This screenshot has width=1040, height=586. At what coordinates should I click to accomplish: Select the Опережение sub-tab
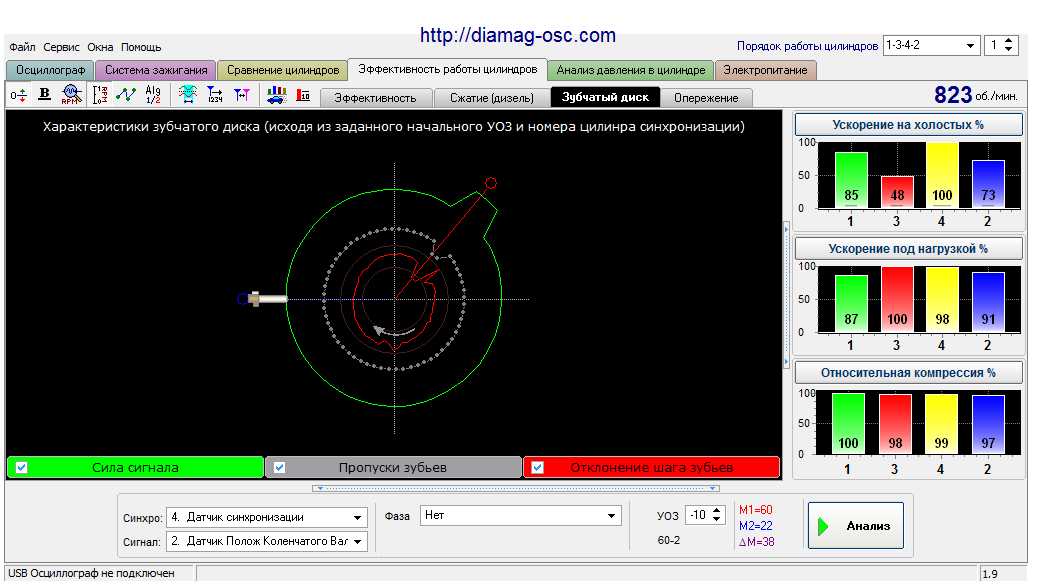(x=706, y=98)
